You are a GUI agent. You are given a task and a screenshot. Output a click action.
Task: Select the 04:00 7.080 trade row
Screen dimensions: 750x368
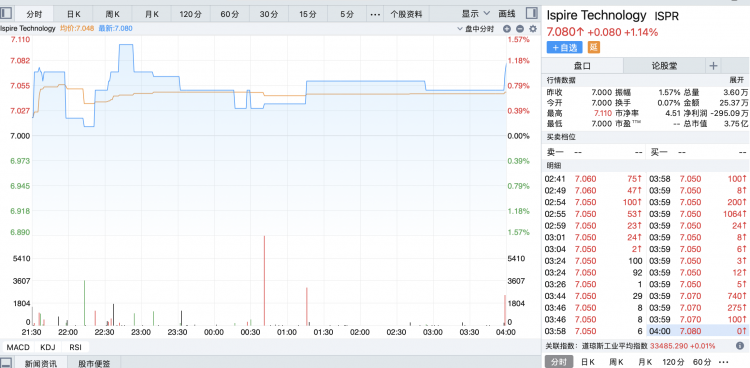698,331
